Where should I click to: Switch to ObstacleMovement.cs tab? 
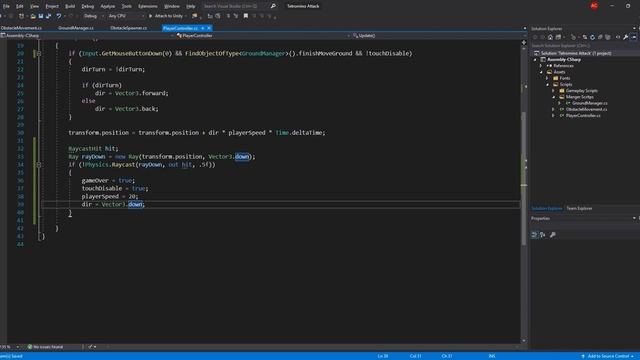(21, 28)
